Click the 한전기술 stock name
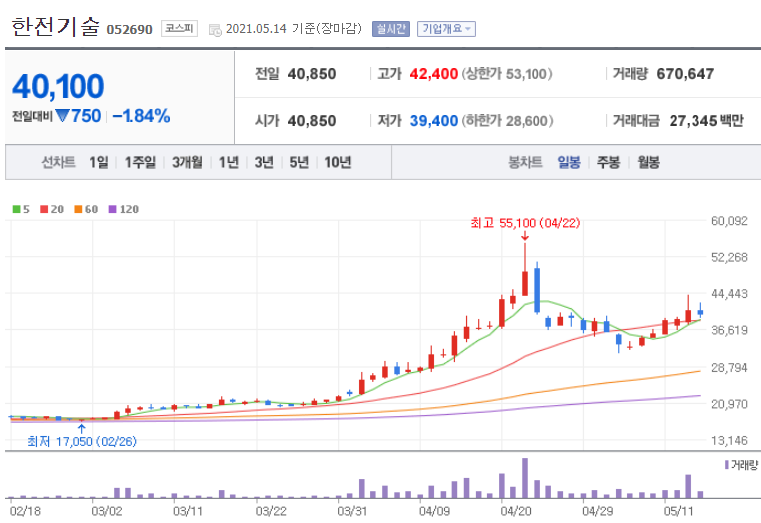 pos(55,27)
